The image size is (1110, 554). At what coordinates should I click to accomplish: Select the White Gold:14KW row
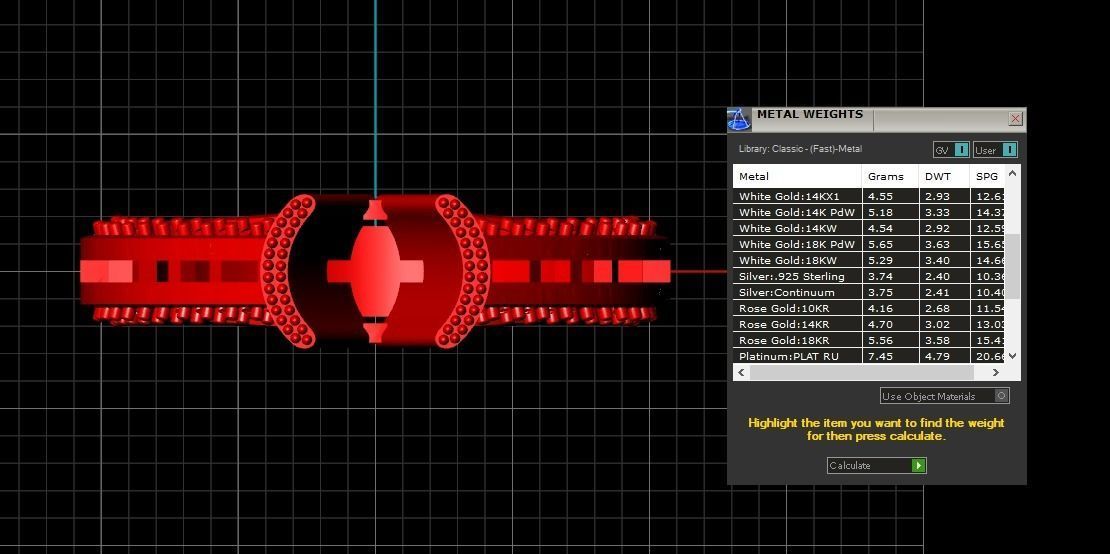(x=869, y=228)
